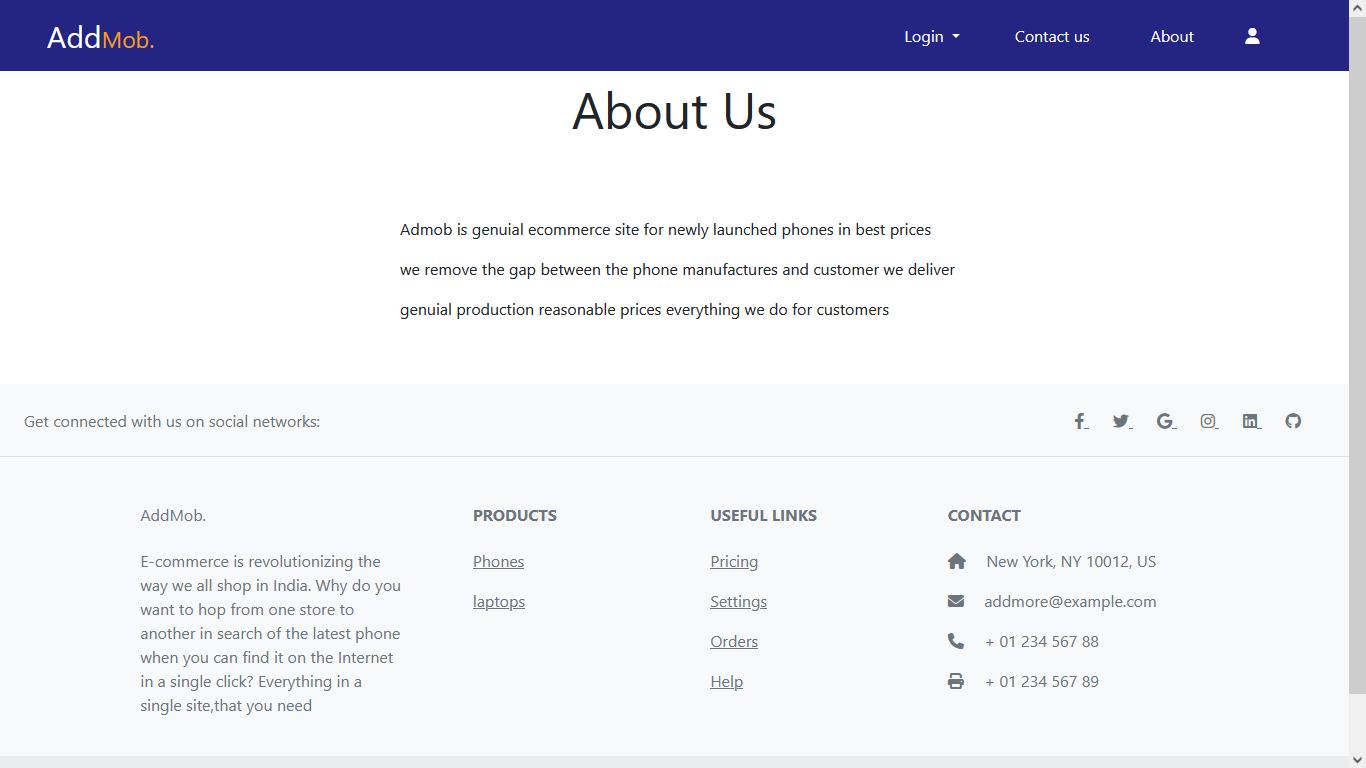Screen dimensions: 1366x768
Task: Open the Facebook social icon
Action: 1079,421
